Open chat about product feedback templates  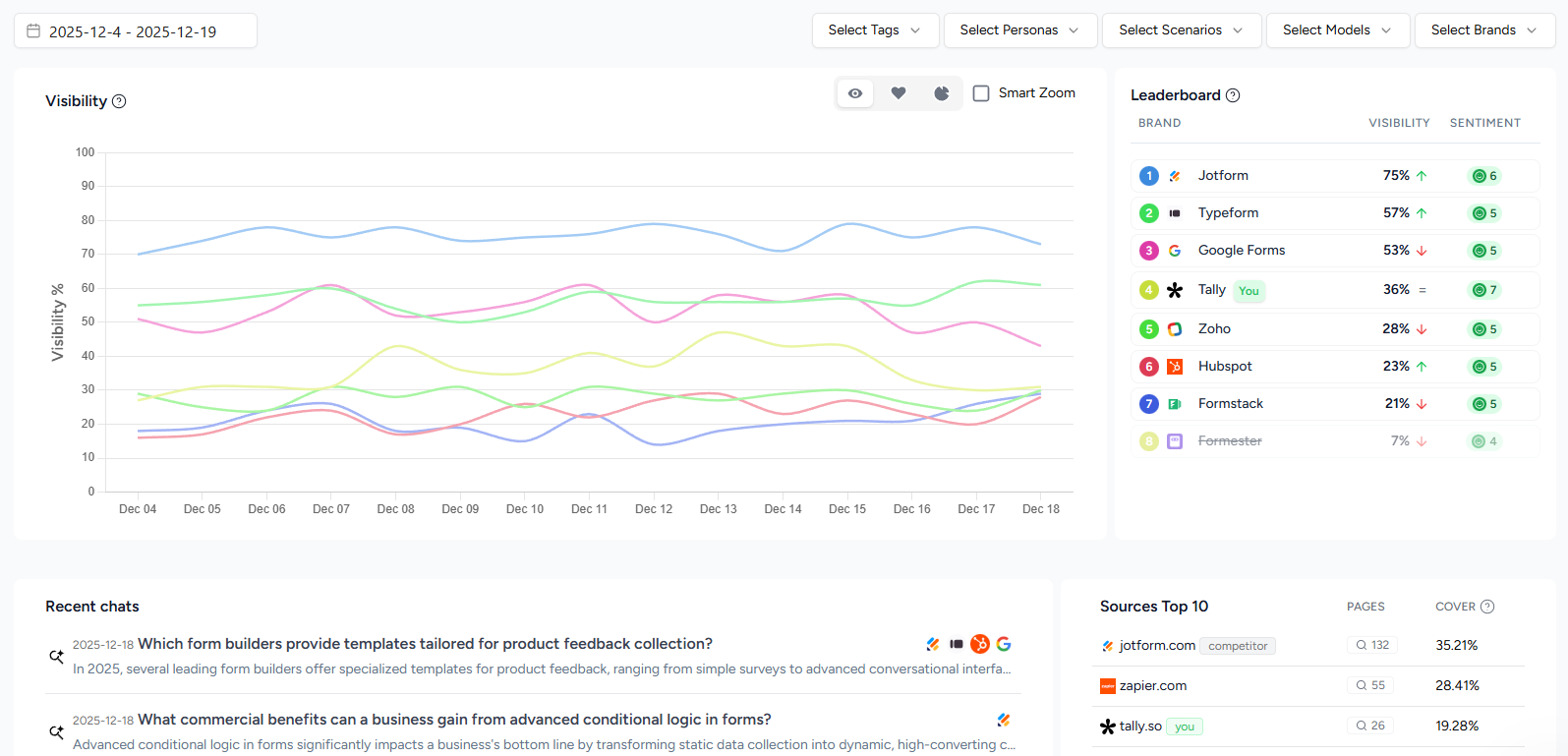pyautogui.click(x=425, y=644)
